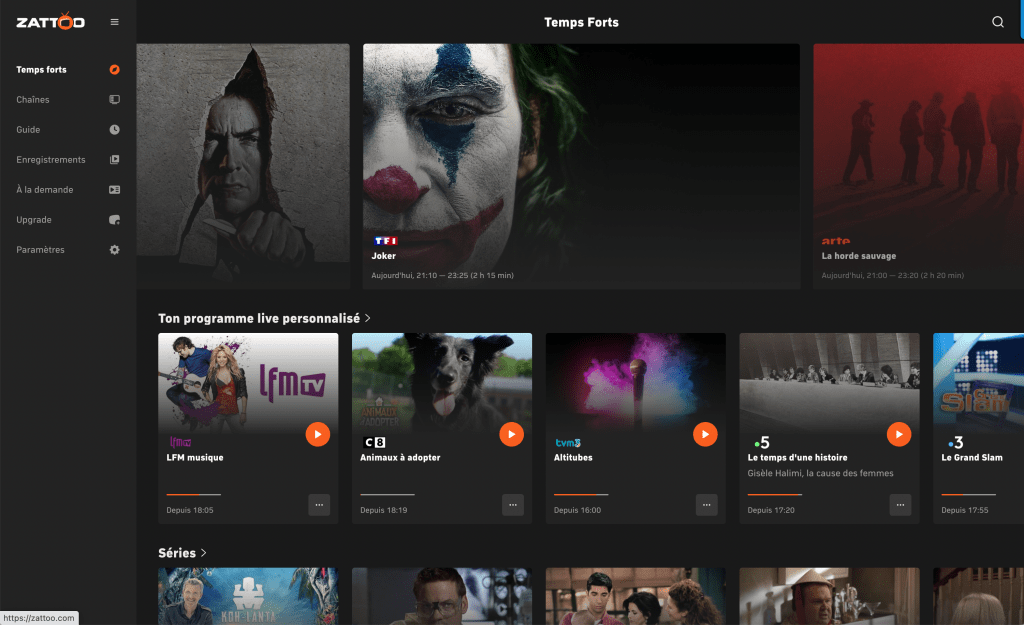Image resolution: width=1024 pixels, height=625 pixels.
Task: Play LFM musique live stream
Action: (x=317, y=434)
